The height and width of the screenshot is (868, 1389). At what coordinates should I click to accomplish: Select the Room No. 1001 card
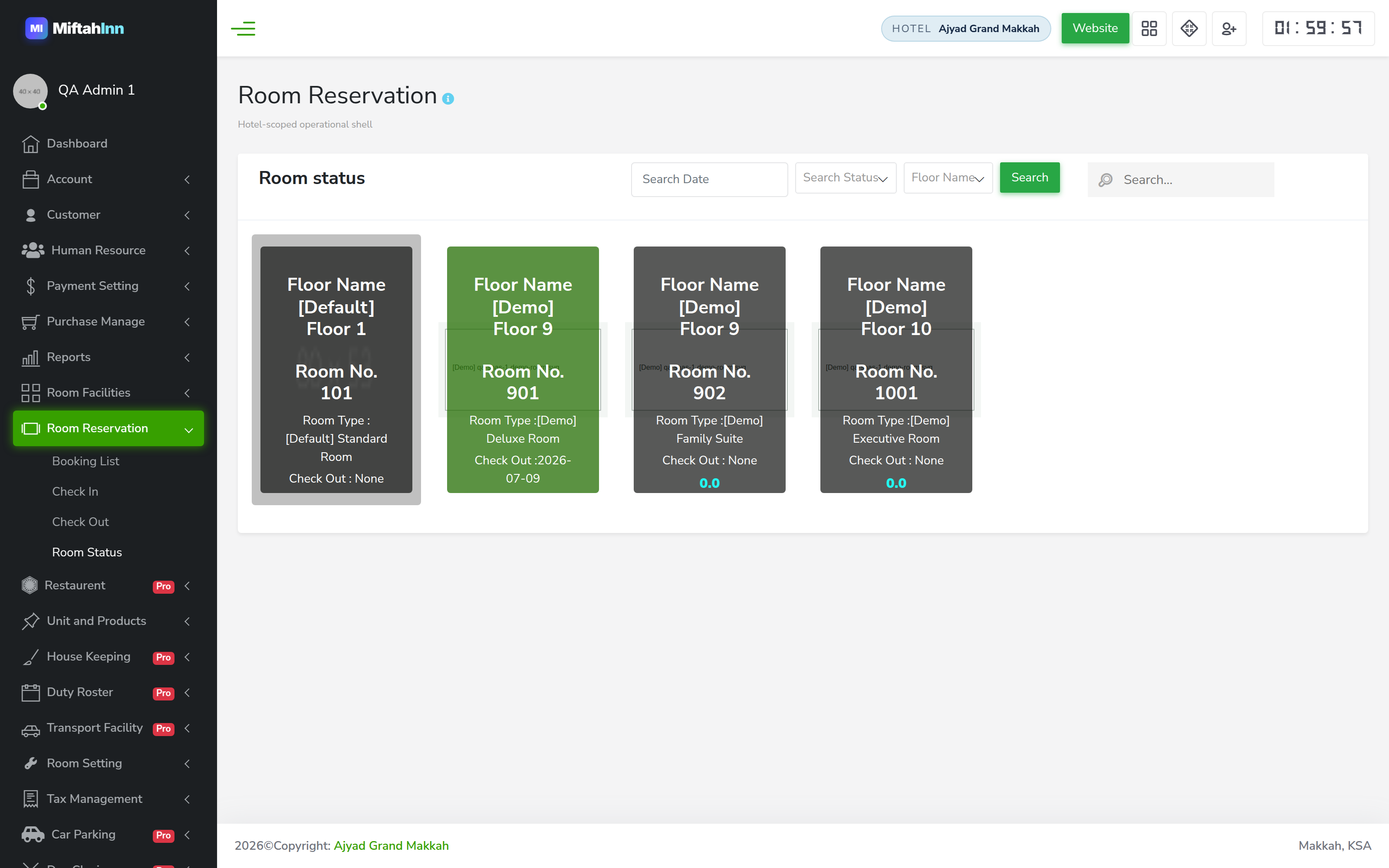(x=896, y=370)
